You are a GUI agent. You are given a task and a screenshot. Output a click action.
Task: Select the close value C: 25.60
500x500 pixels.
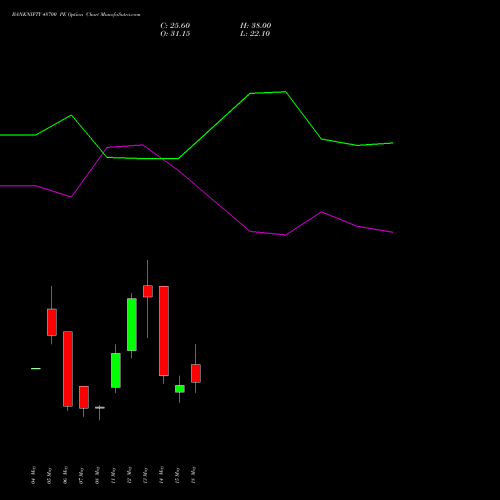[x=175, y=26]
